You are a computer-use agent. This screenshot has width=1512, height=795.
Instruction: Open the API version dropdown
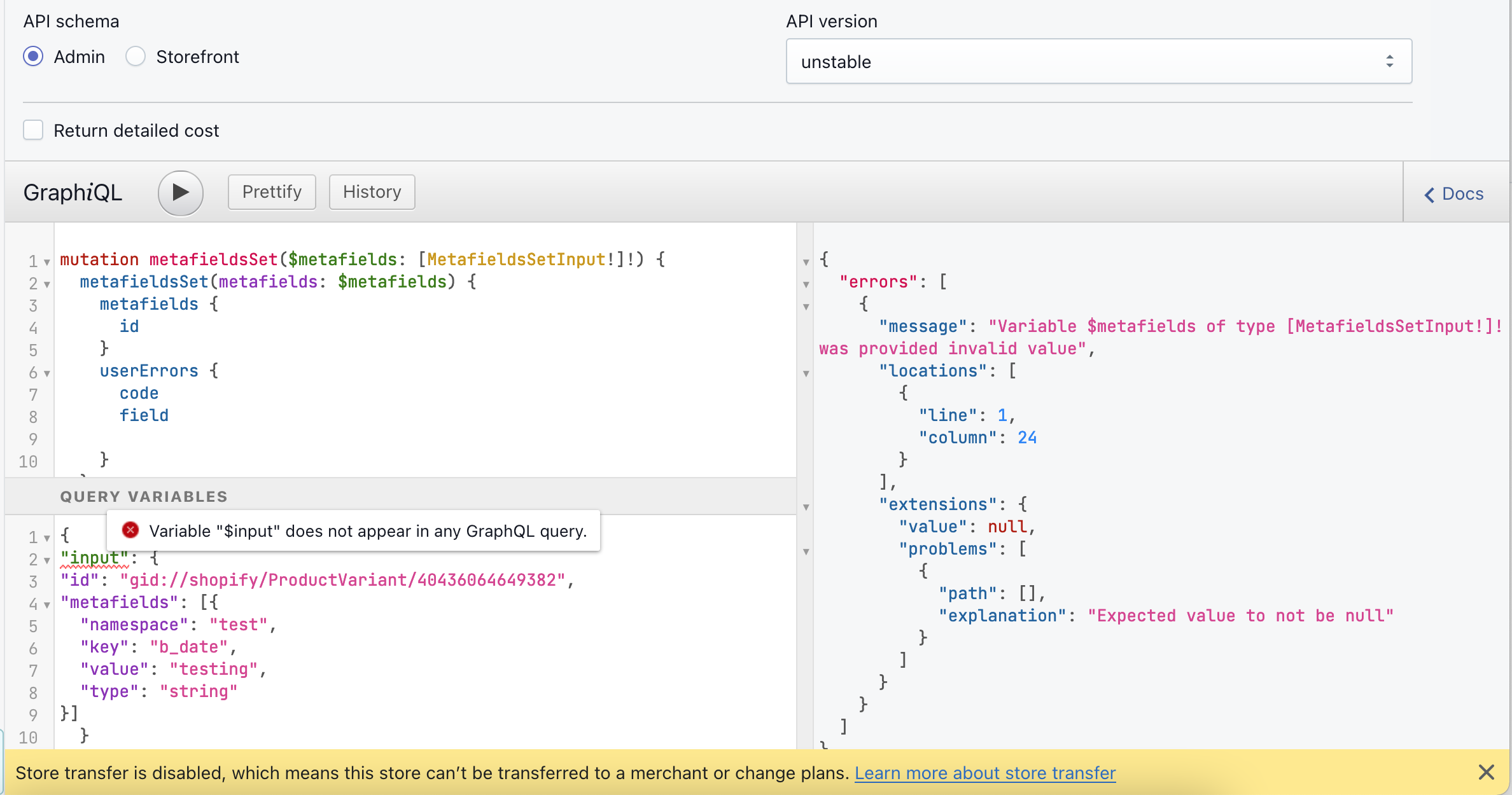pos(1098,62)
